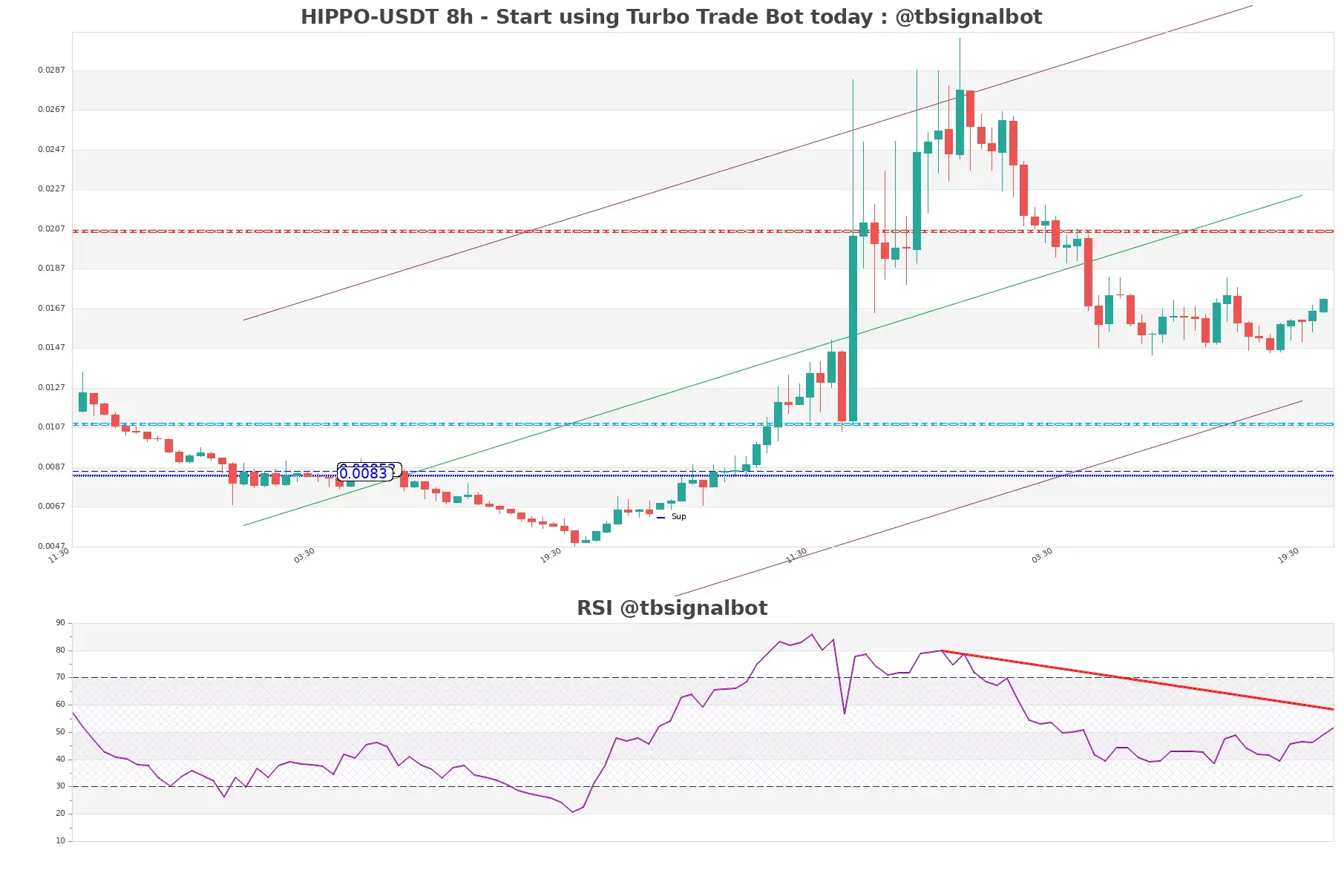Click the light blue dashed line near 0.0107
The width and height of the screenshot is (1344, 896).
click(x=703, y=424)
